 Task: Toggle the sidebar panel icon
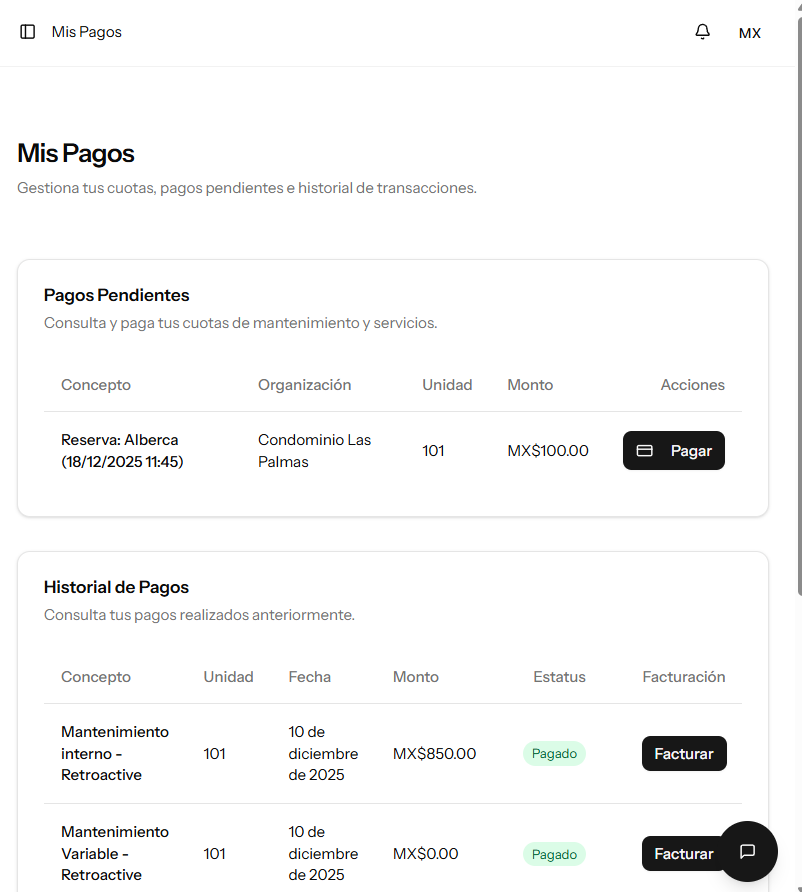click(28, 32)
